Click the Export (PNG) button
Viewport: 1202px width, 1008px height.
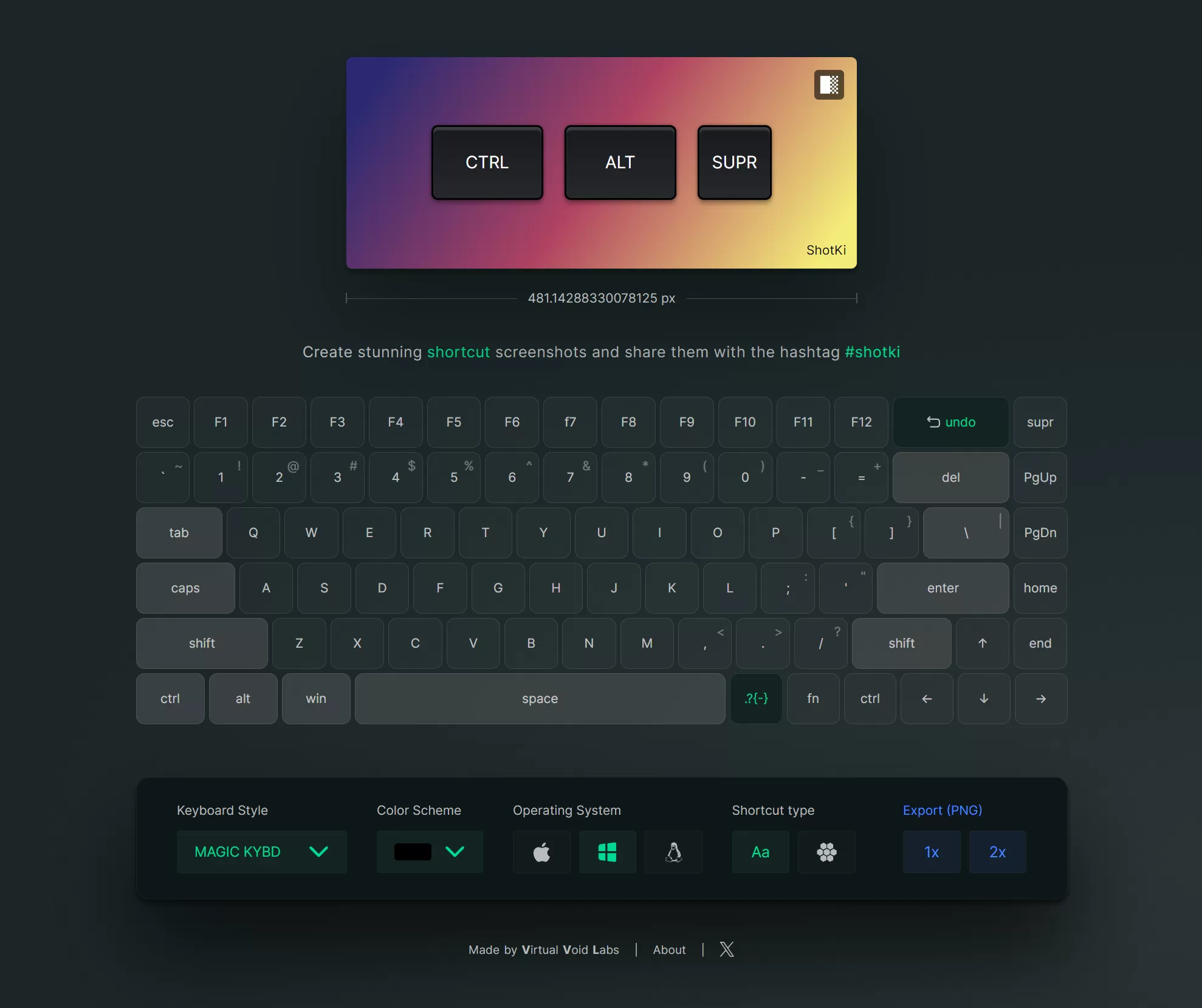(942, 810)
